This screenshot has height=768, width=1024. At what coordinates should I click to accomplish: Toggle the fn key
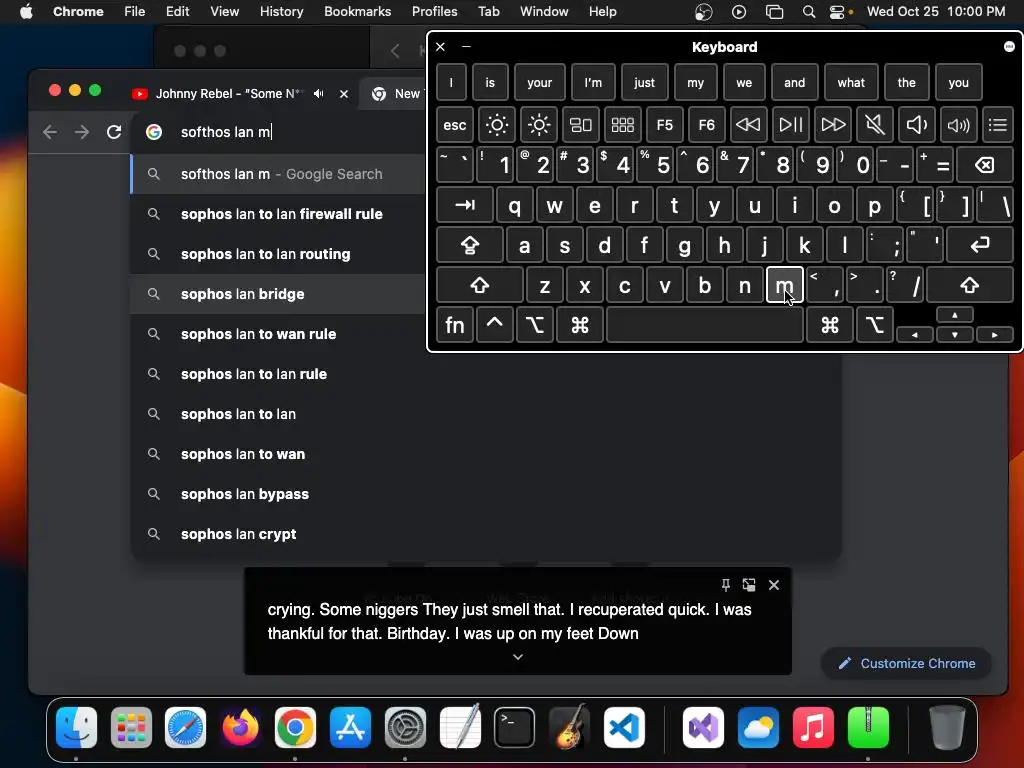[455, 325]
